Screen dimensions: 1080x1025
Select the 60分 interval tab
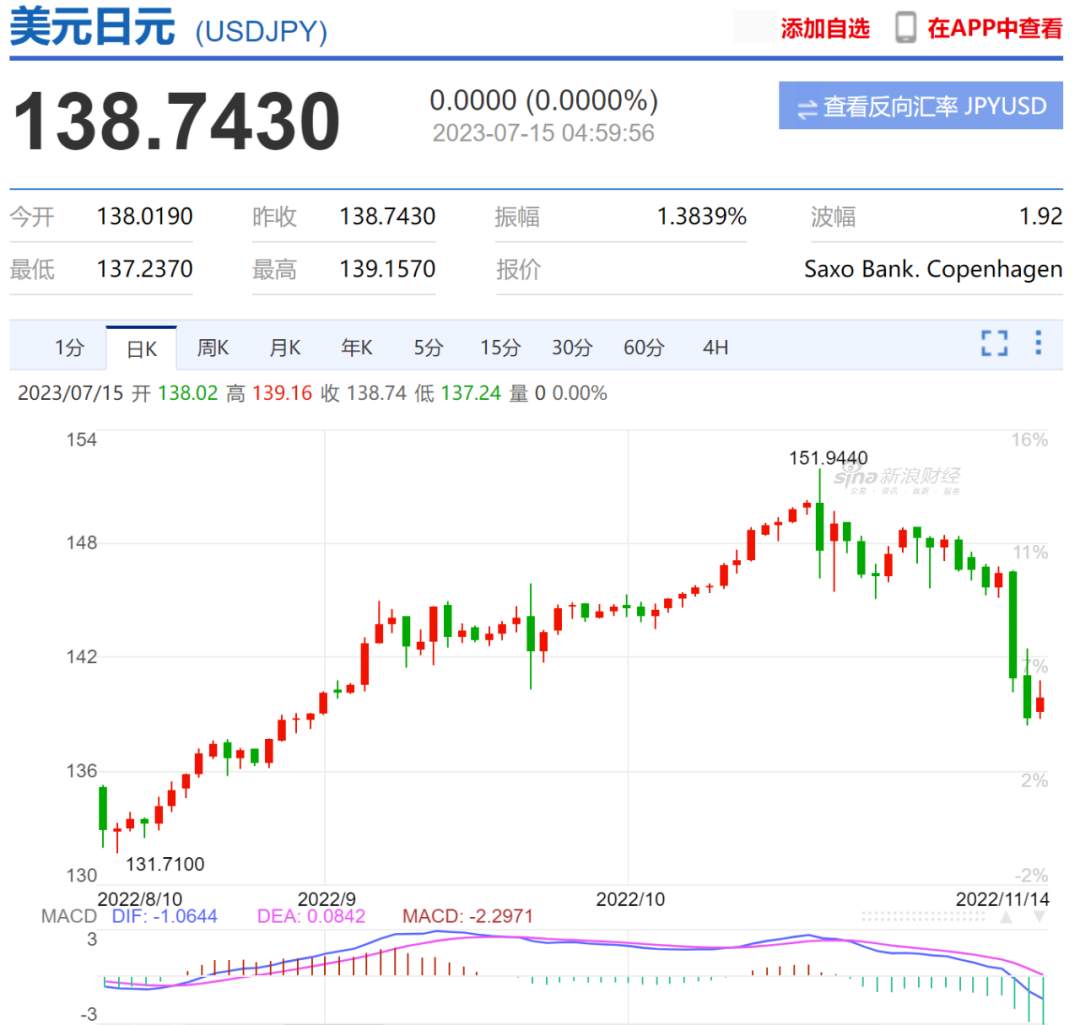point(643,347)
